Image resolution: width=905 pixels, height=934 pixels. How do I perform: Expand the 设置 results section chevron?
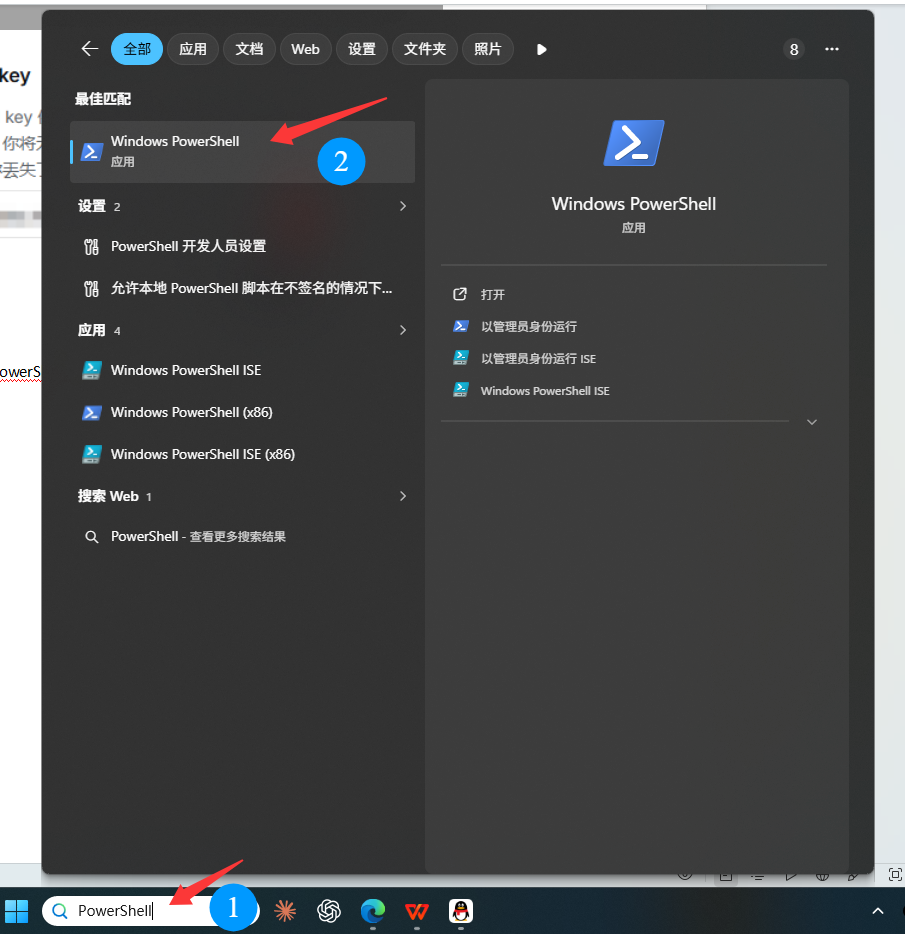click(403, 206)
